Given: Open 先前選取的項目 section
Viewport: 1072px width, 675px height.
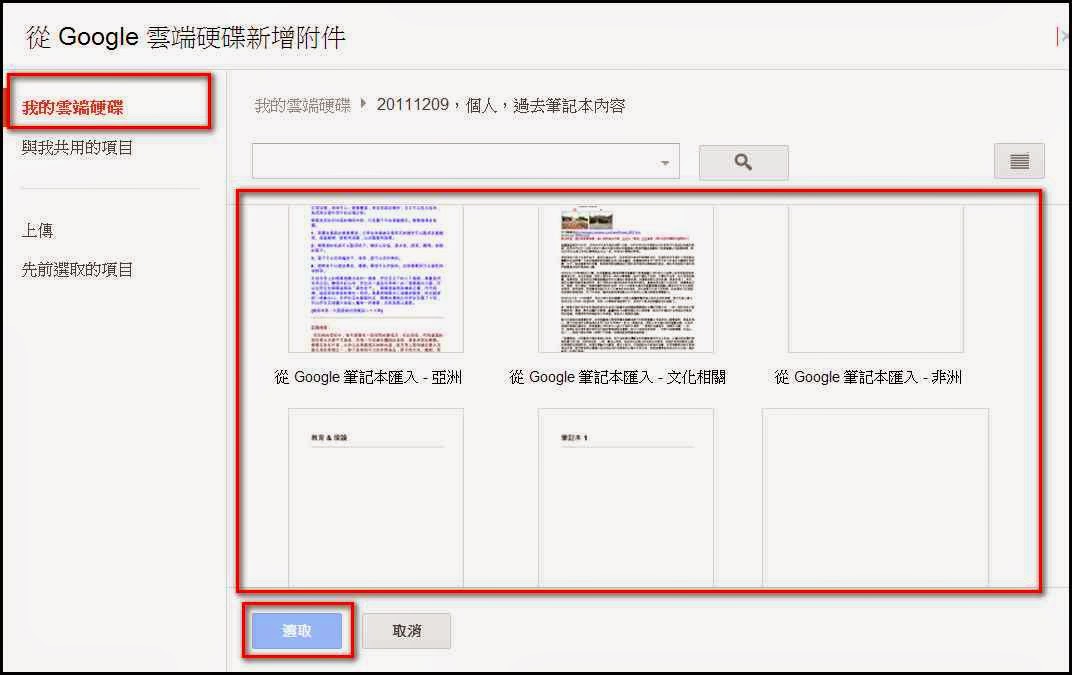Looking at the screenshot, I should point(77,269).
